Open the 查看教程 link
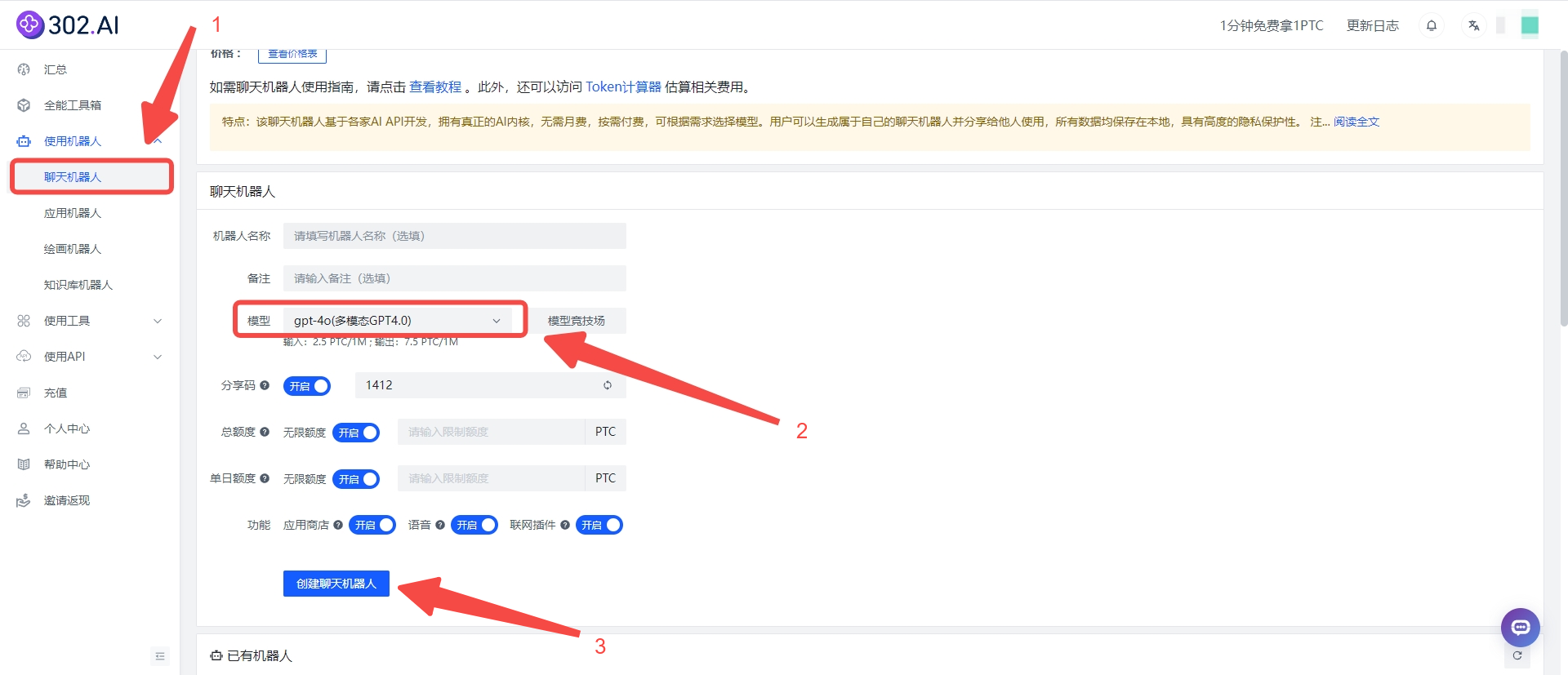Viewport: 1568px width, 675px height. (435, 87)
